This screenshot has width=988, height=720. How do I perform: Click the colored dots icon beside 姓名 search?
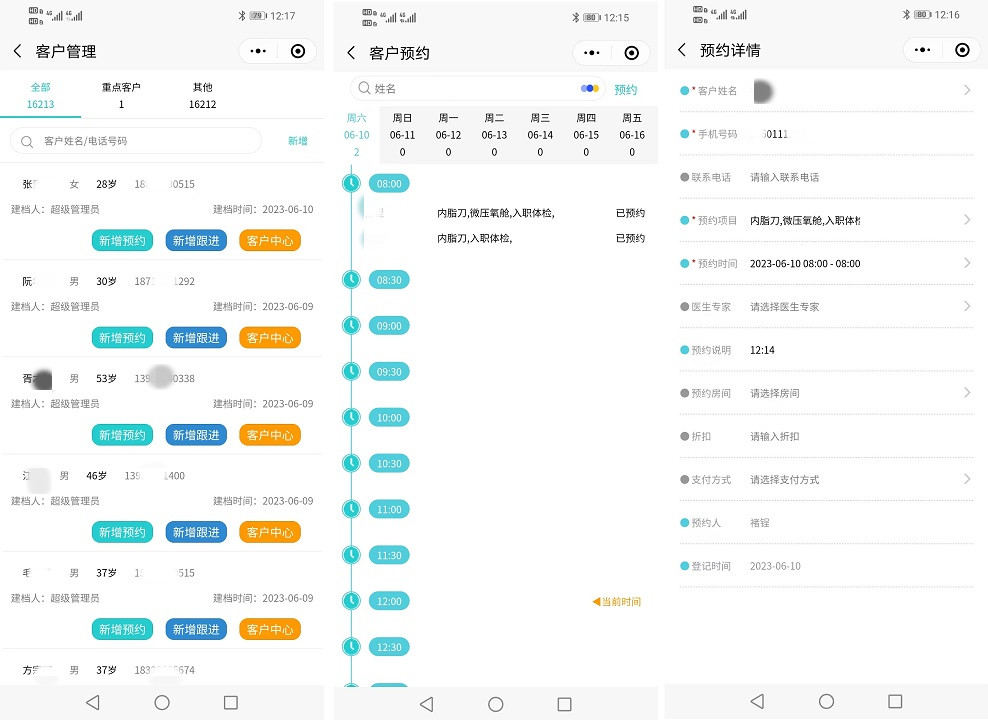pyautogui.click(x=589, y=89)
